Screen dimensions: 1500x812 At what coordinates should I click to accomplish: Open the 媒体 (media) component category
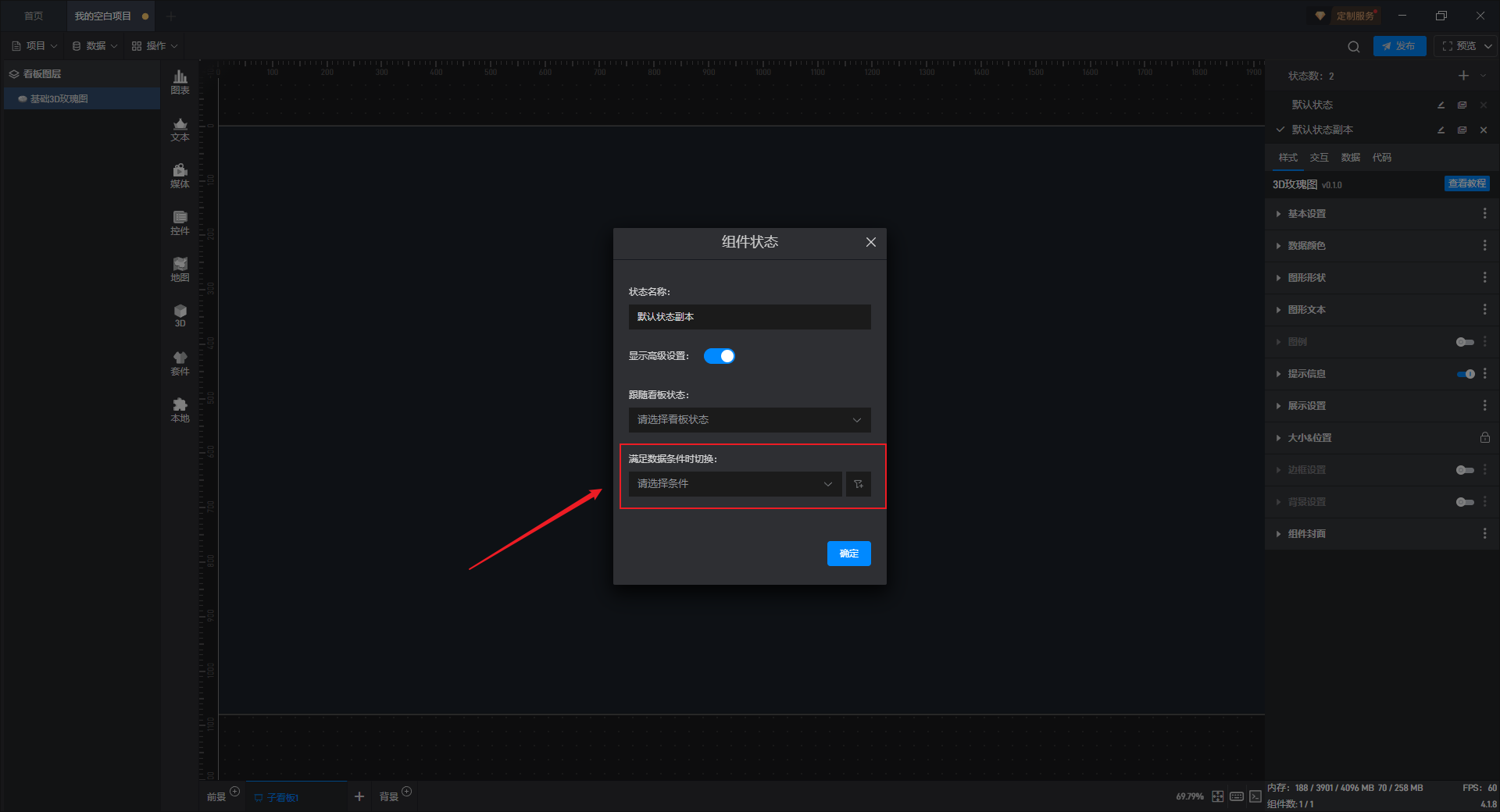[180, 176]
